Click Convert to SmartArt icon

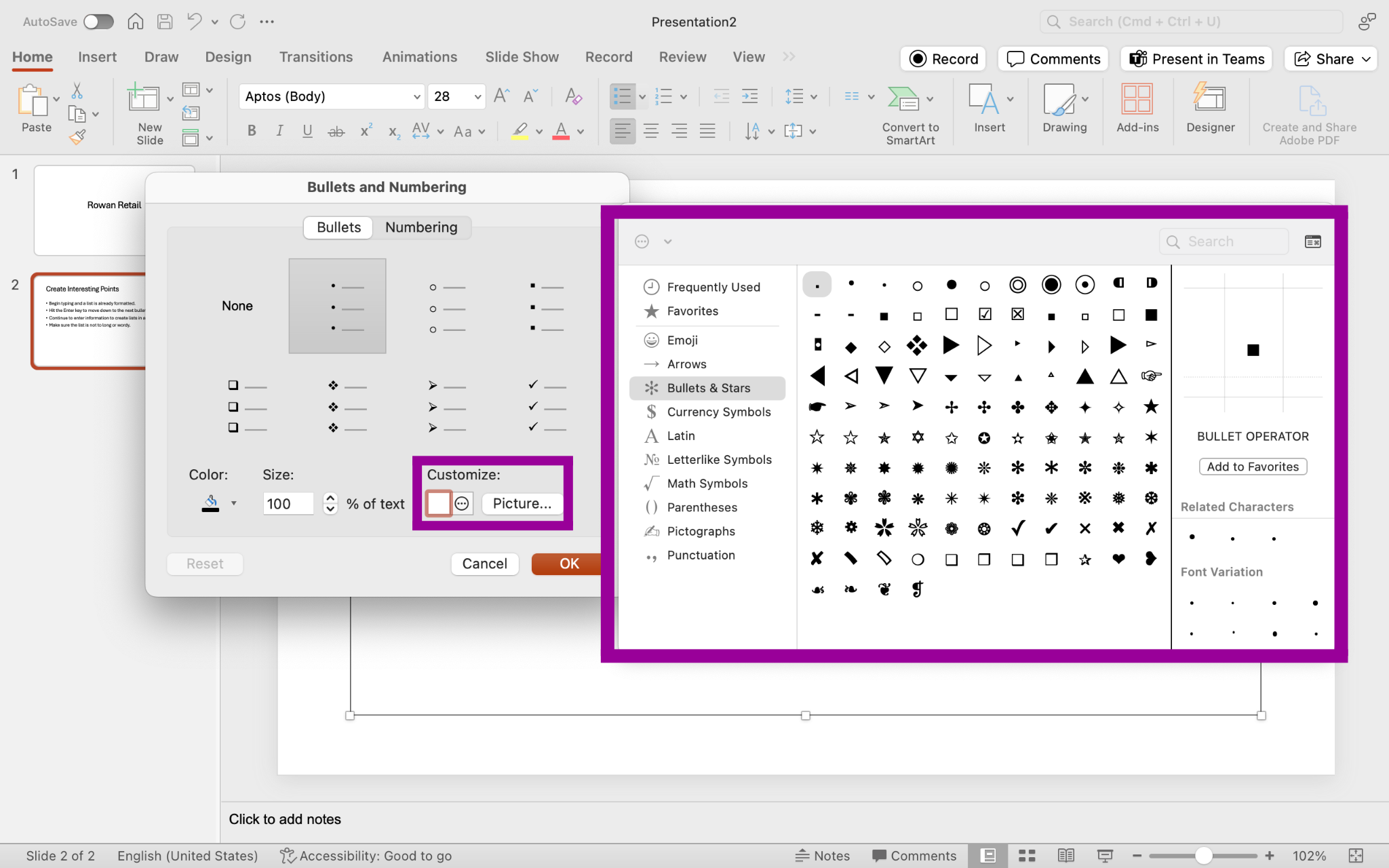point(903,98)
